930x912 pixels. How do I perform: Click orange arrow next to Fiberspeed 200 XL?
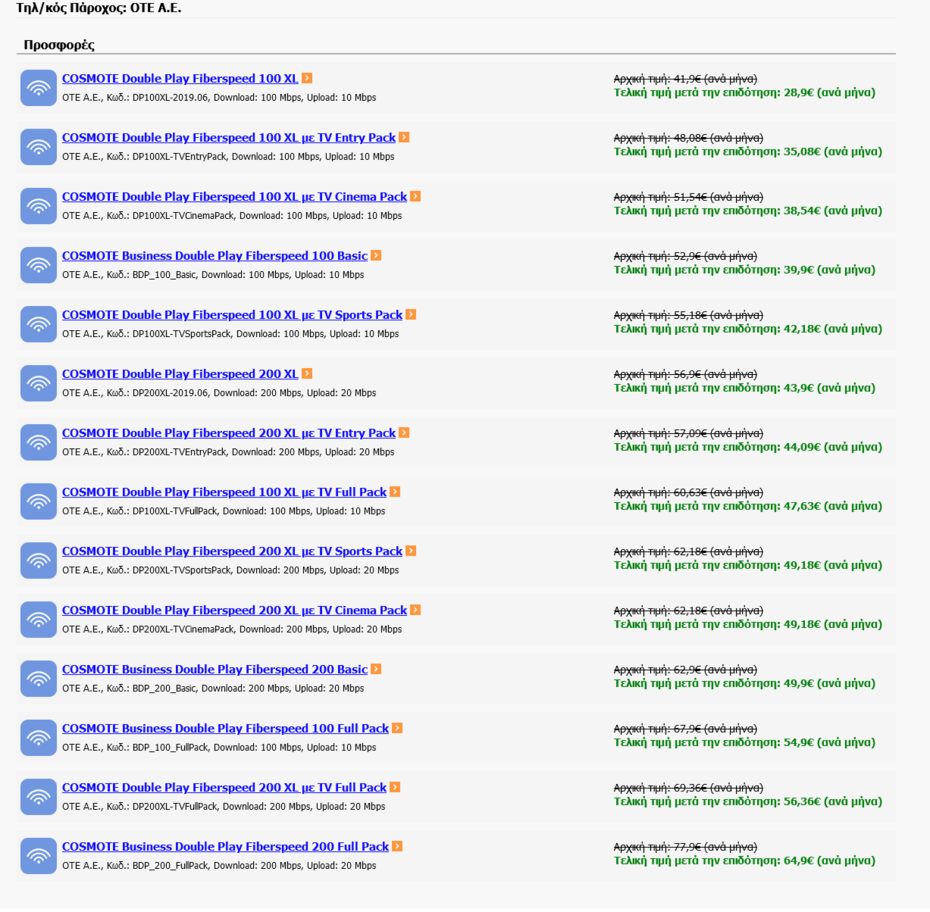pyautogui.click(x=307, y=374)
